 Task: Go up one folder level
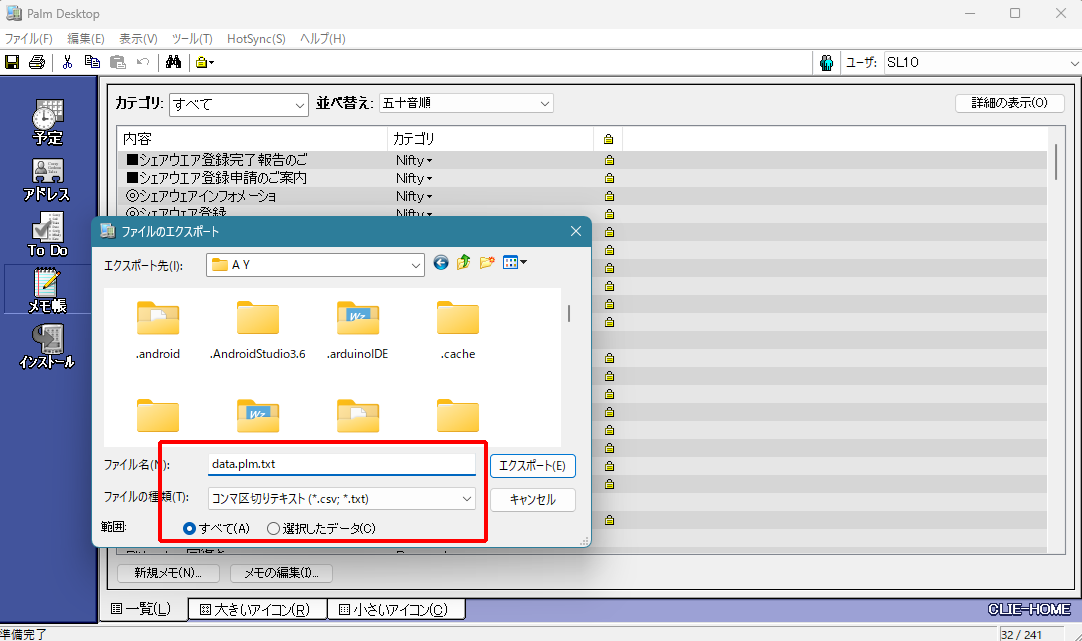(x=464, y=262)
